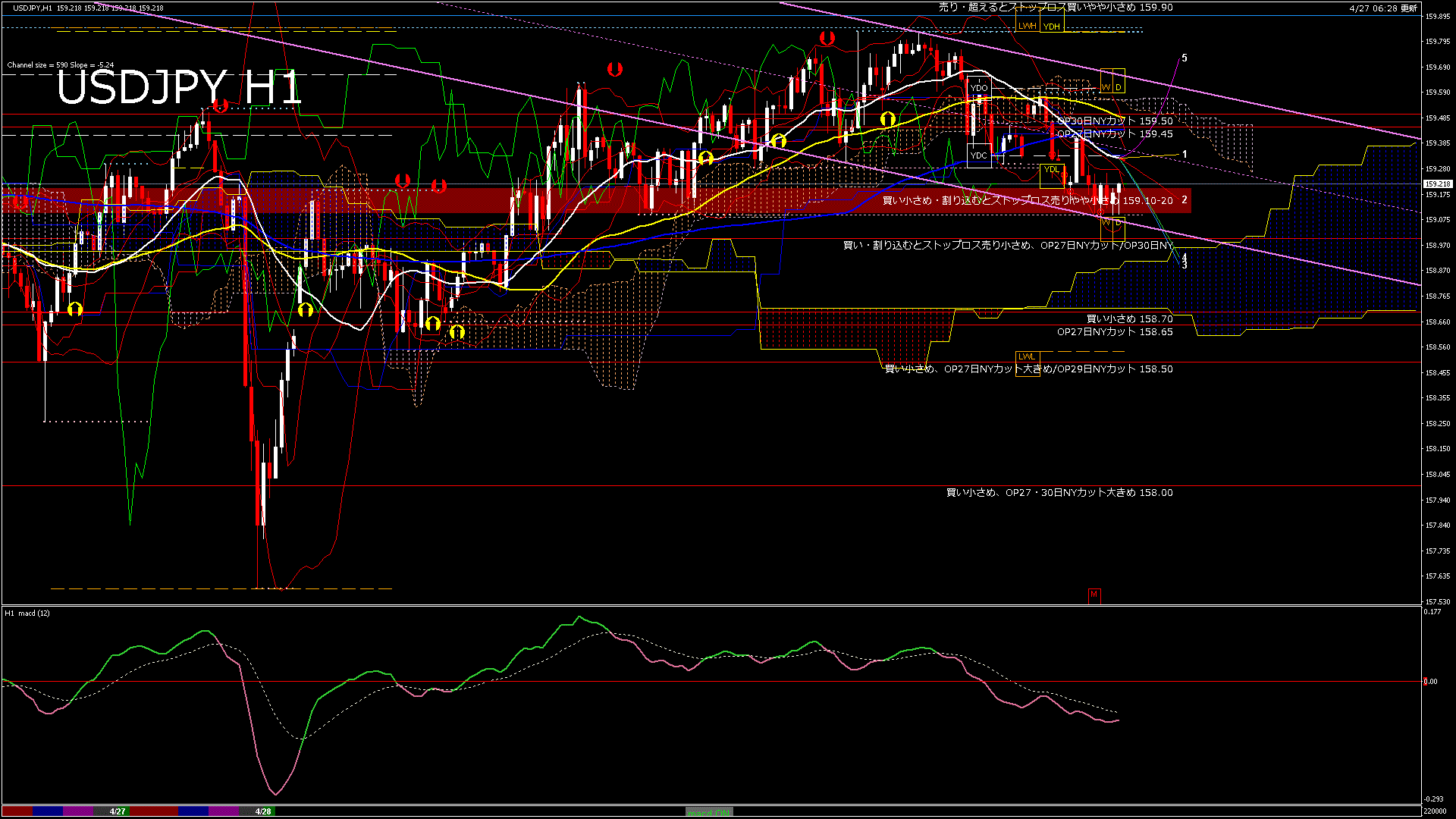Image resolution: width=1456 pixels, height=819 pixels.
Task: Select the YDO yesterday-open marker
Action: 979,88
